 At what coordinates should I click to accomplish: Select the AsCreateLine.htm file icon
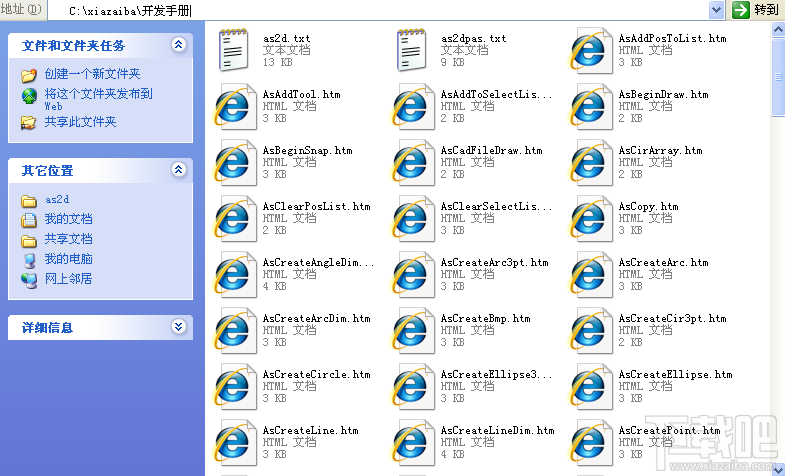coord(234,443)
